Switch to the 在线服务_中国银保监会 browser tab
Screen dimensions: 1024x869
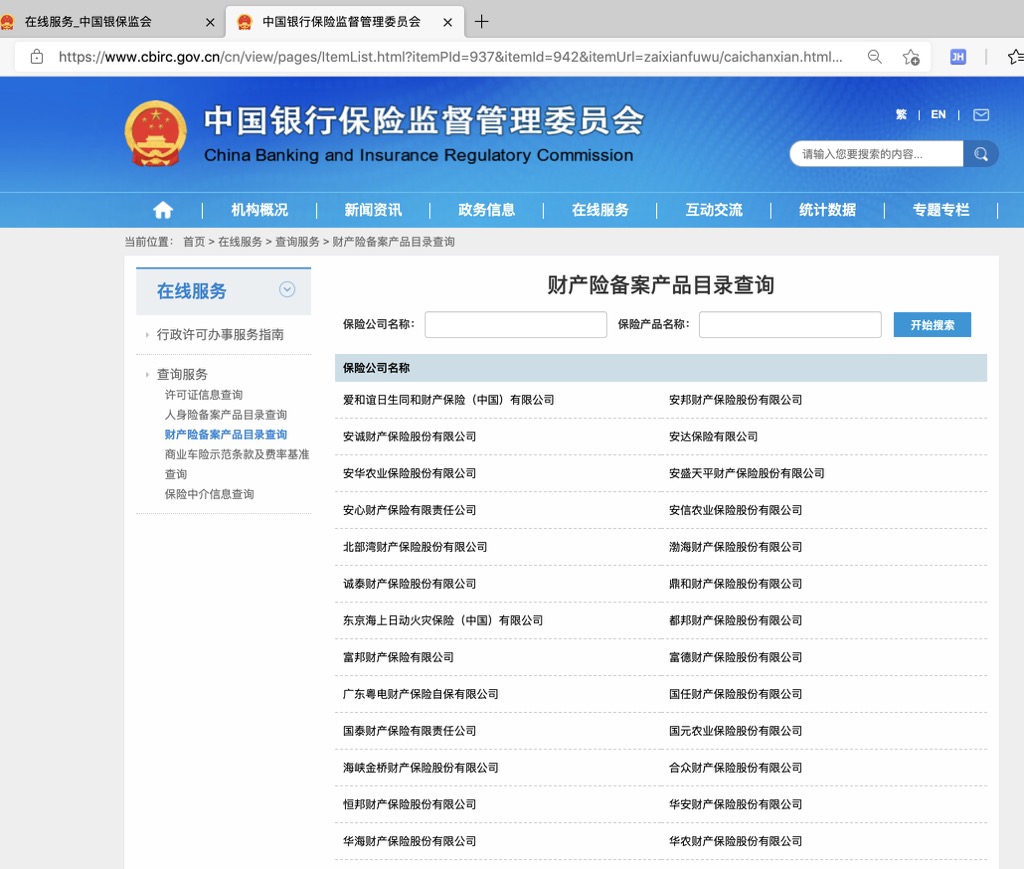[x=88, y=22]
